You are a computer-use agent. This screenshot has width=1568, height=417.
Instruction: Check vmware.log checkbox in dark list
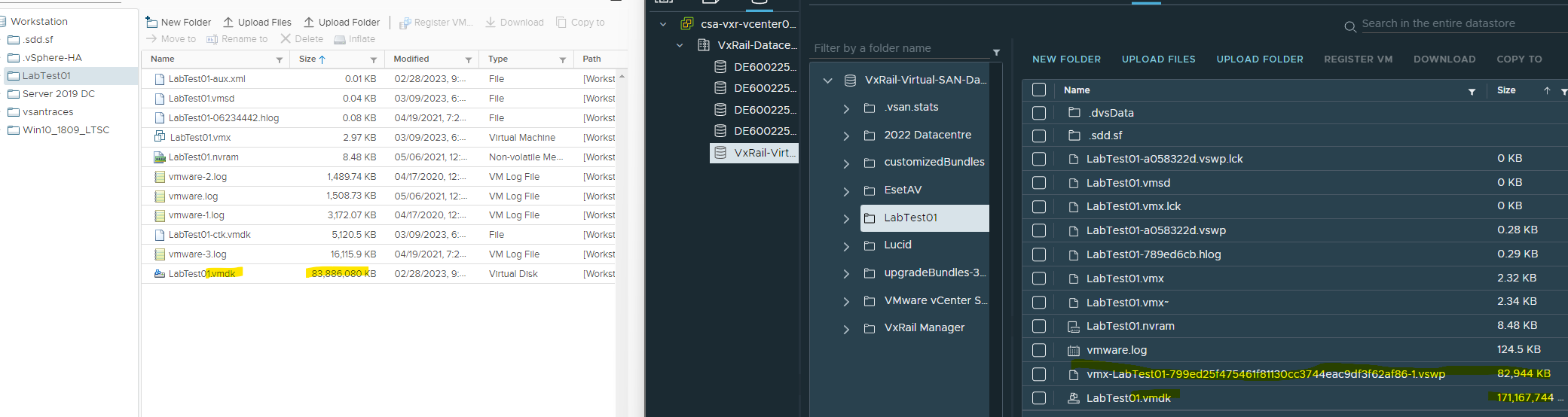1039,350
